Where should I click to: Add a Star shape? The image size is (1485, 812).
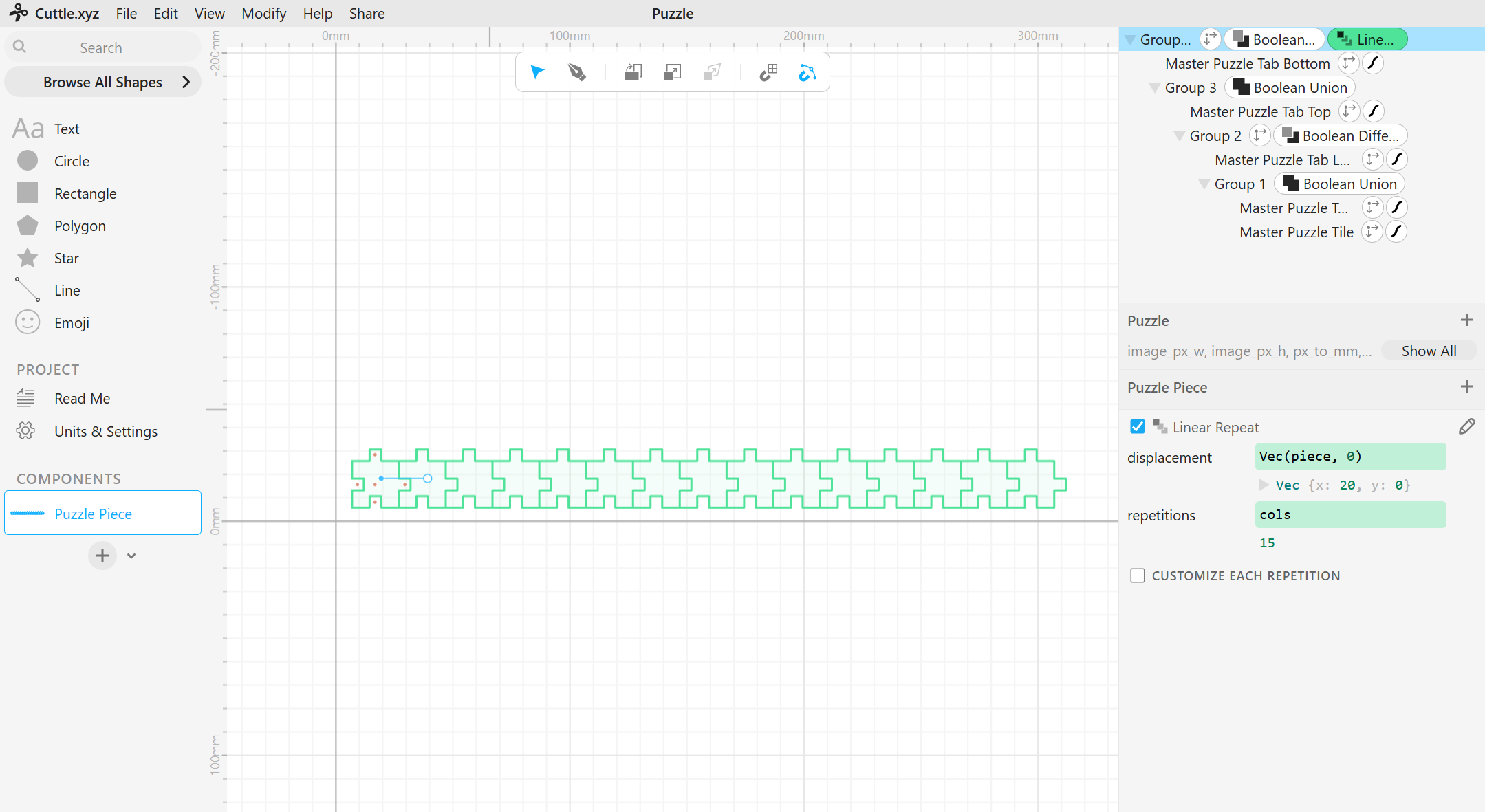tap(66, 258)
